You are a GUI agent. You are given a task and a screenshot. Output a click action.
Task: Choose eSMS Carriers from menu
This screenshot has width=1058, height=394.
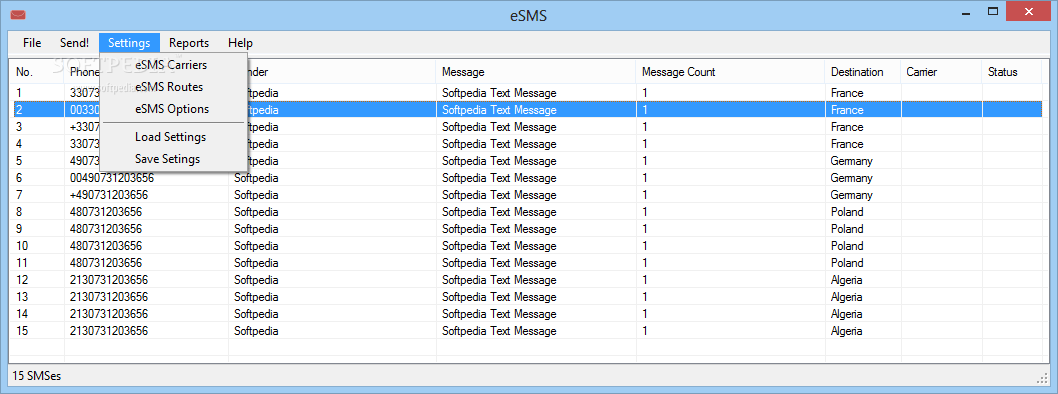(x=171, y=65)
